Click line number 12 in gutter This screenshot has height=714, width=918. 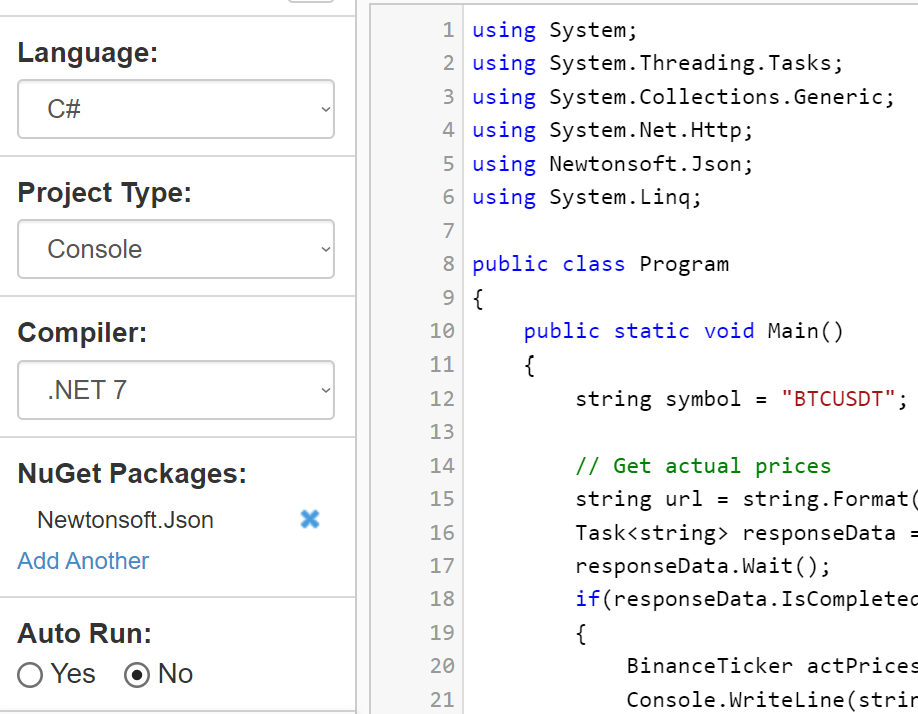pos(442,399)
